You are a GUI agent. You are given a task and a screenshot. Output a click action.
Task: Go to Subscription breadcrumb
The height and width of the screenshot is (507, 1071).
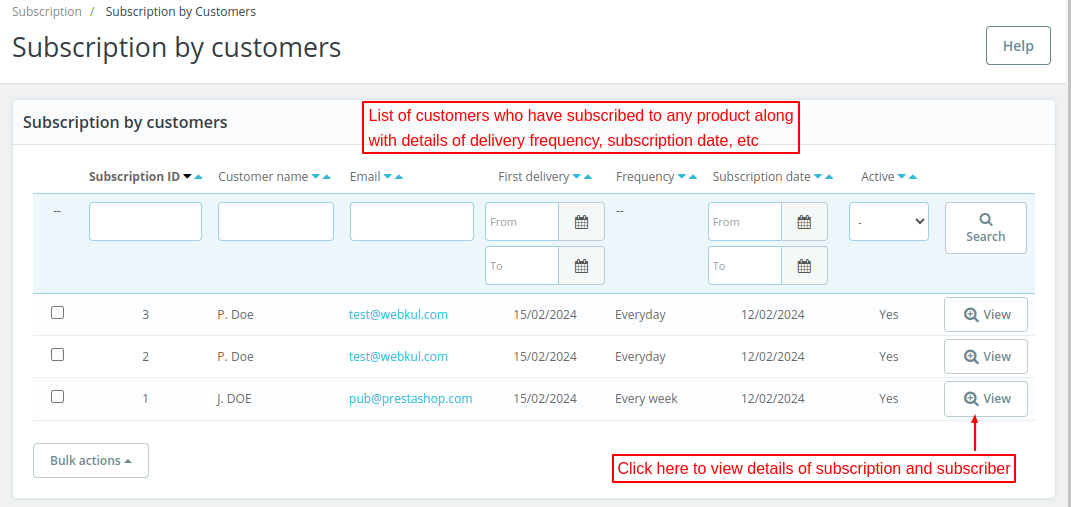coord(47,12)
